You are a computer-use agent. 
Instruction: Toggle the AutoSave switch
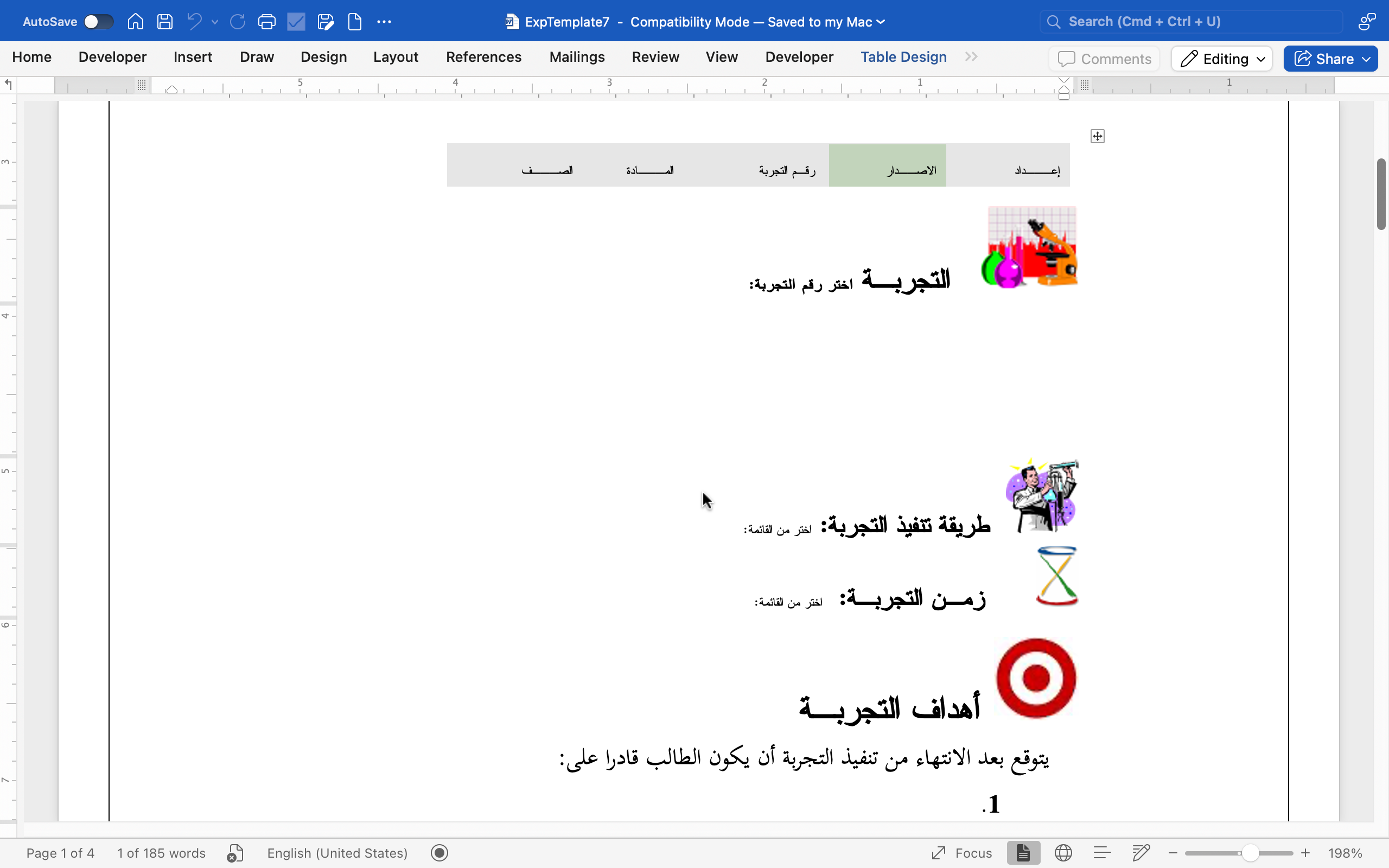click(98, 22)
